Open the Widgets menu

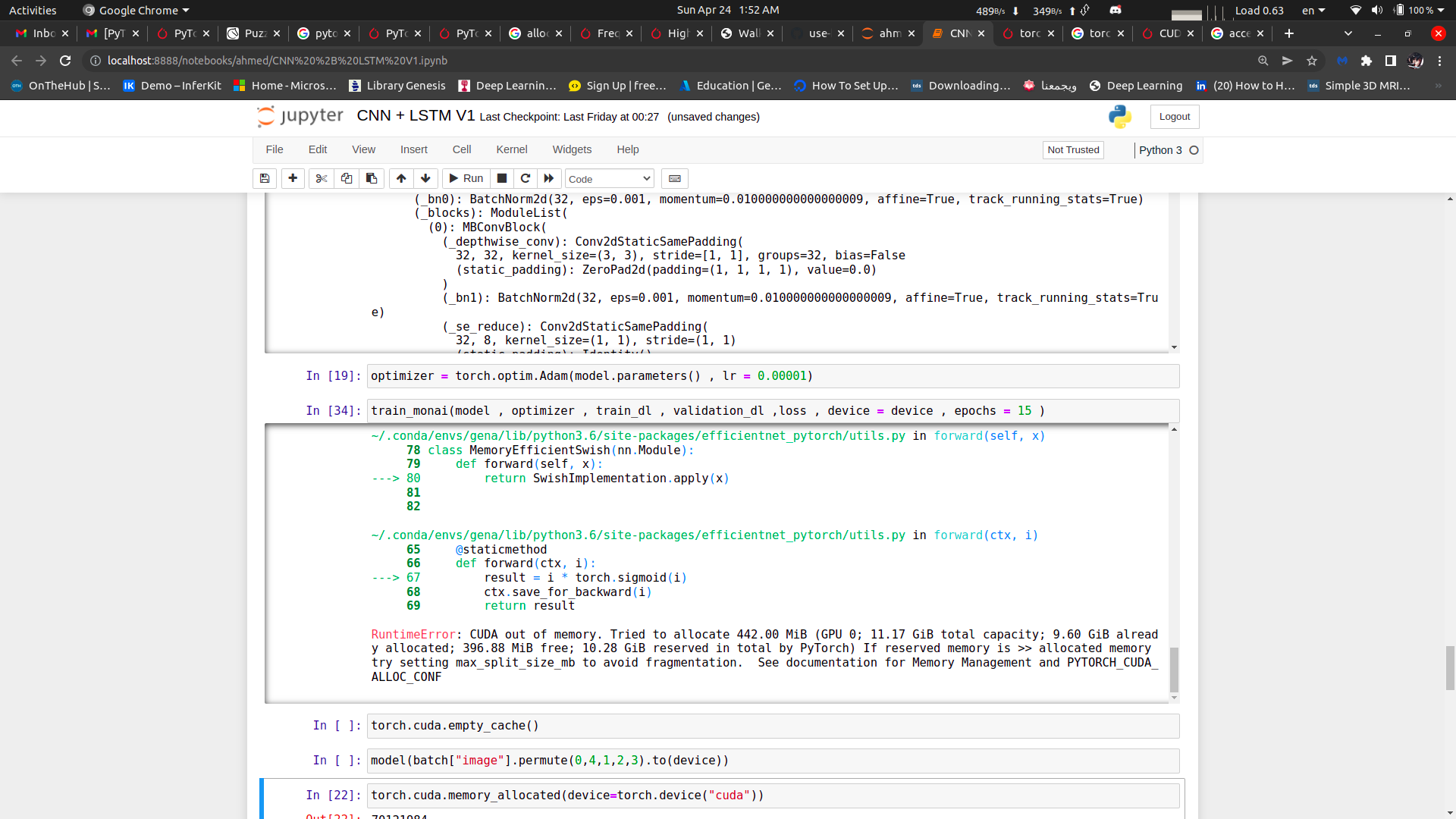click(572, 149)
